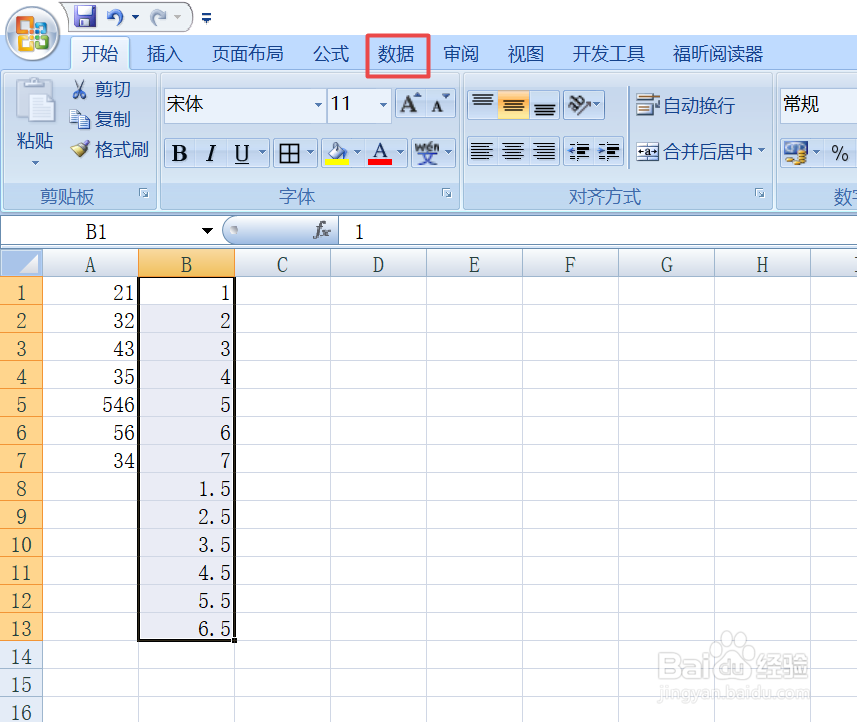The width and height of the screenshot is (857, 722).
Task: Open the font size dropdown 11
Action: [383, 104]
